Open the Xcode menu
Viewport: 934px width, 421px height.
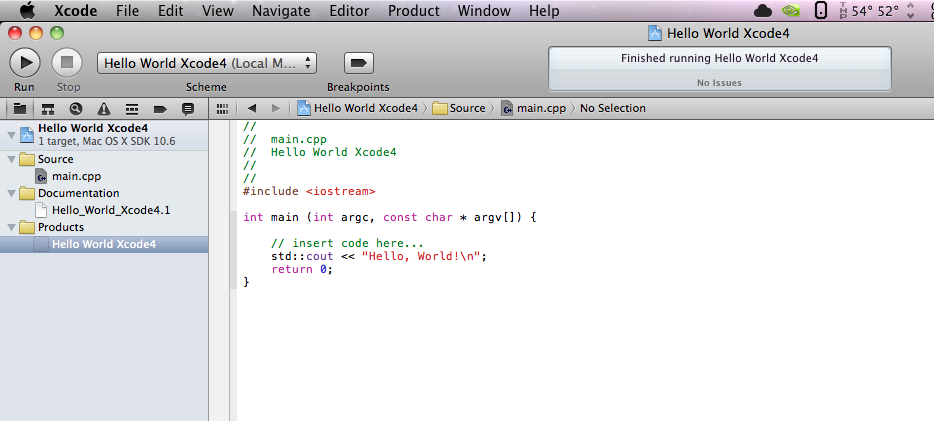click(x=74, y=11)
